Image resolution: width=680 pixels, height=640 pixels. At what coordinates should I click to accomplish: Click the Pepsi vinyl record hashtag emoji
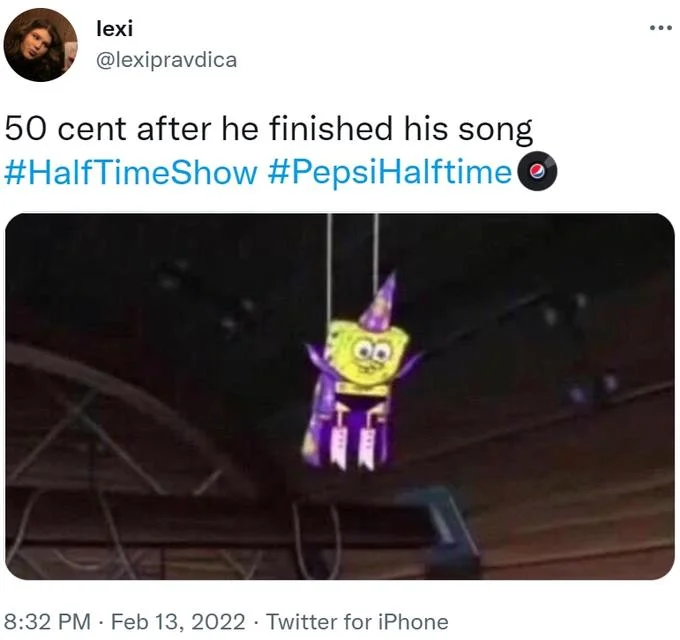537,171
